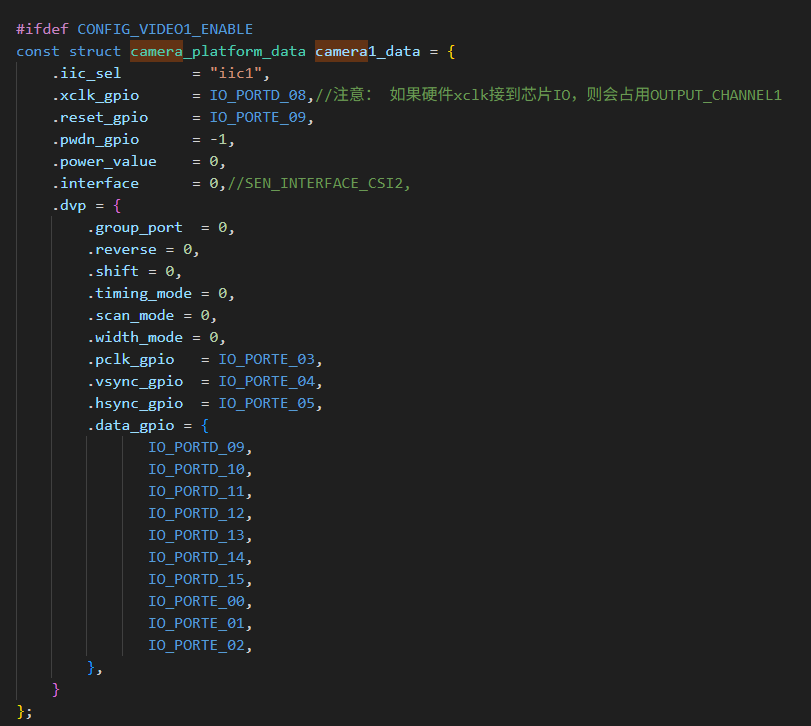
Task: Select the IO_PORTE_04 value
Action: click(x=266, y=382)
